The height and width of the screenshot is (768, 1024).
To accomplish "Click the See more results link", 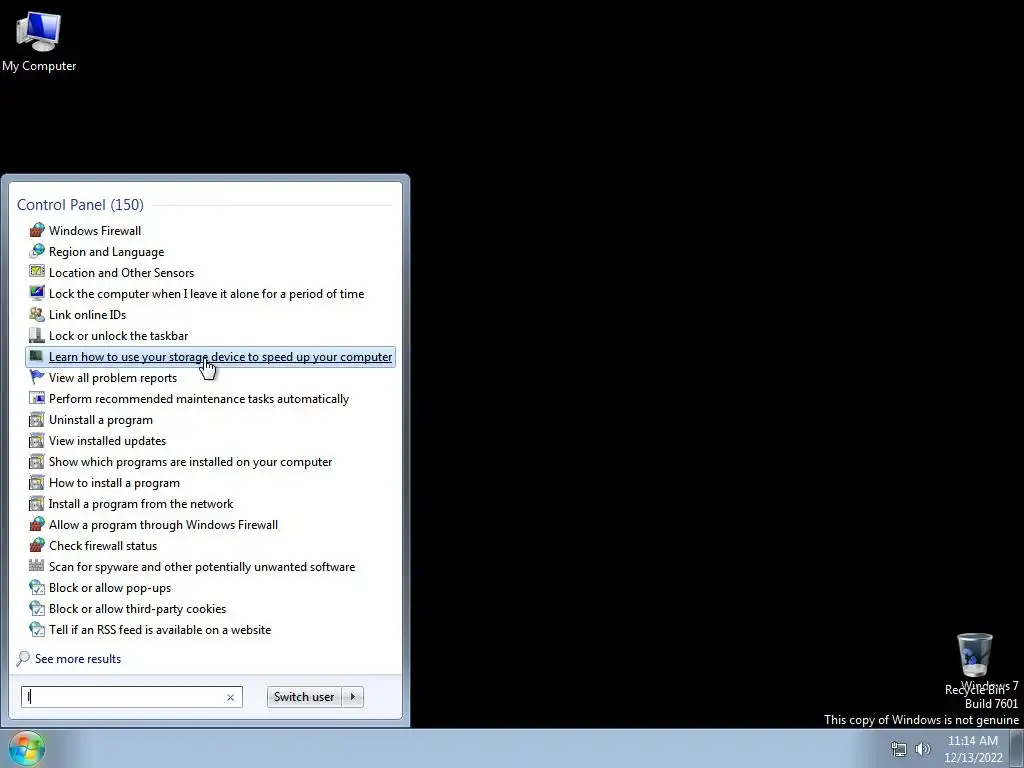I will (x=78, y=658).
